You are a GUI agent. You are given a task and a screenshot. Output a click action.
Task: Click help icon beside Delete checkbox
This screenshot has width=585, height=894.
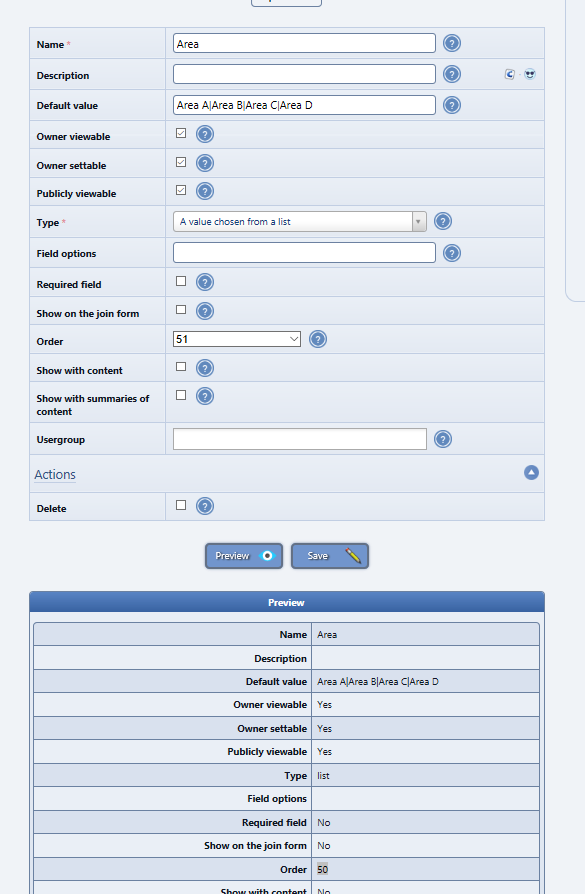pos(205,506)
